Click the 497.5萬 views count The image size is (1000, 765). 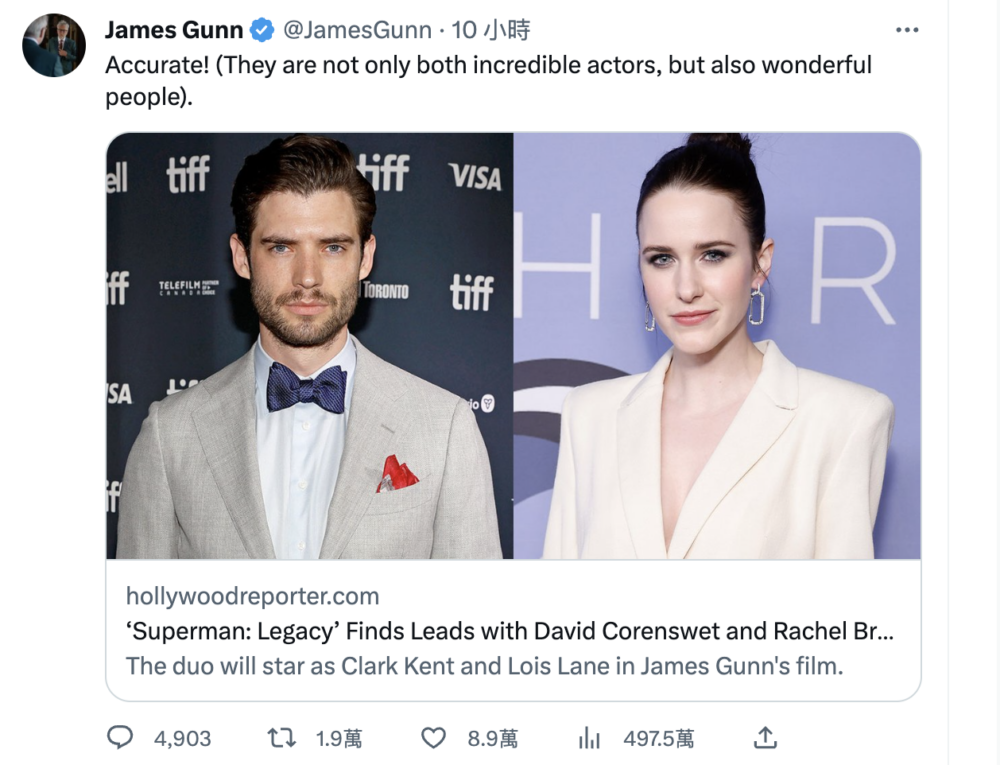[658, 739]
